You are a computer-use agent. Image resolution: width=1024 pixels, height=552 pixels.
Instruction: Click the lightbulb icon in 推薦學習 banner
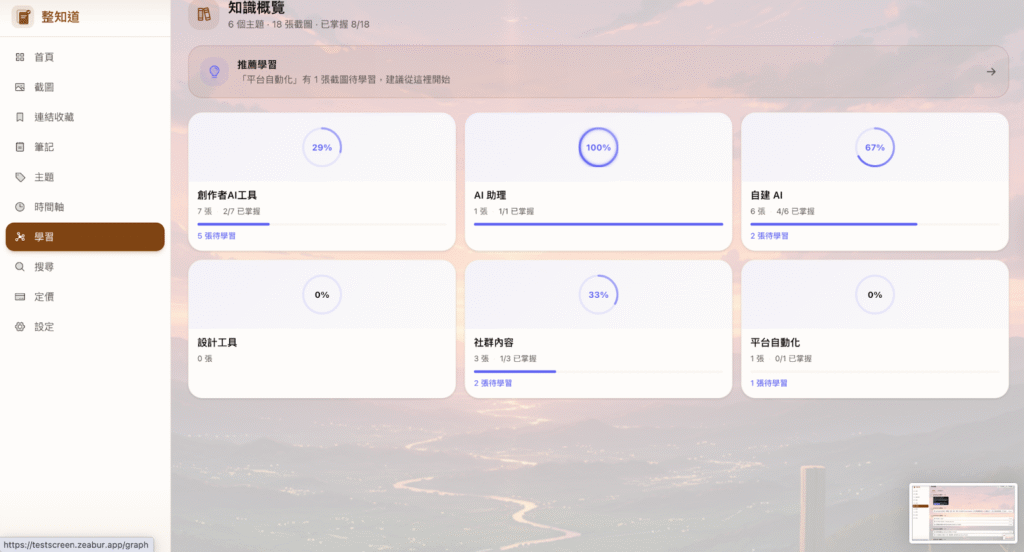(214, 72)
